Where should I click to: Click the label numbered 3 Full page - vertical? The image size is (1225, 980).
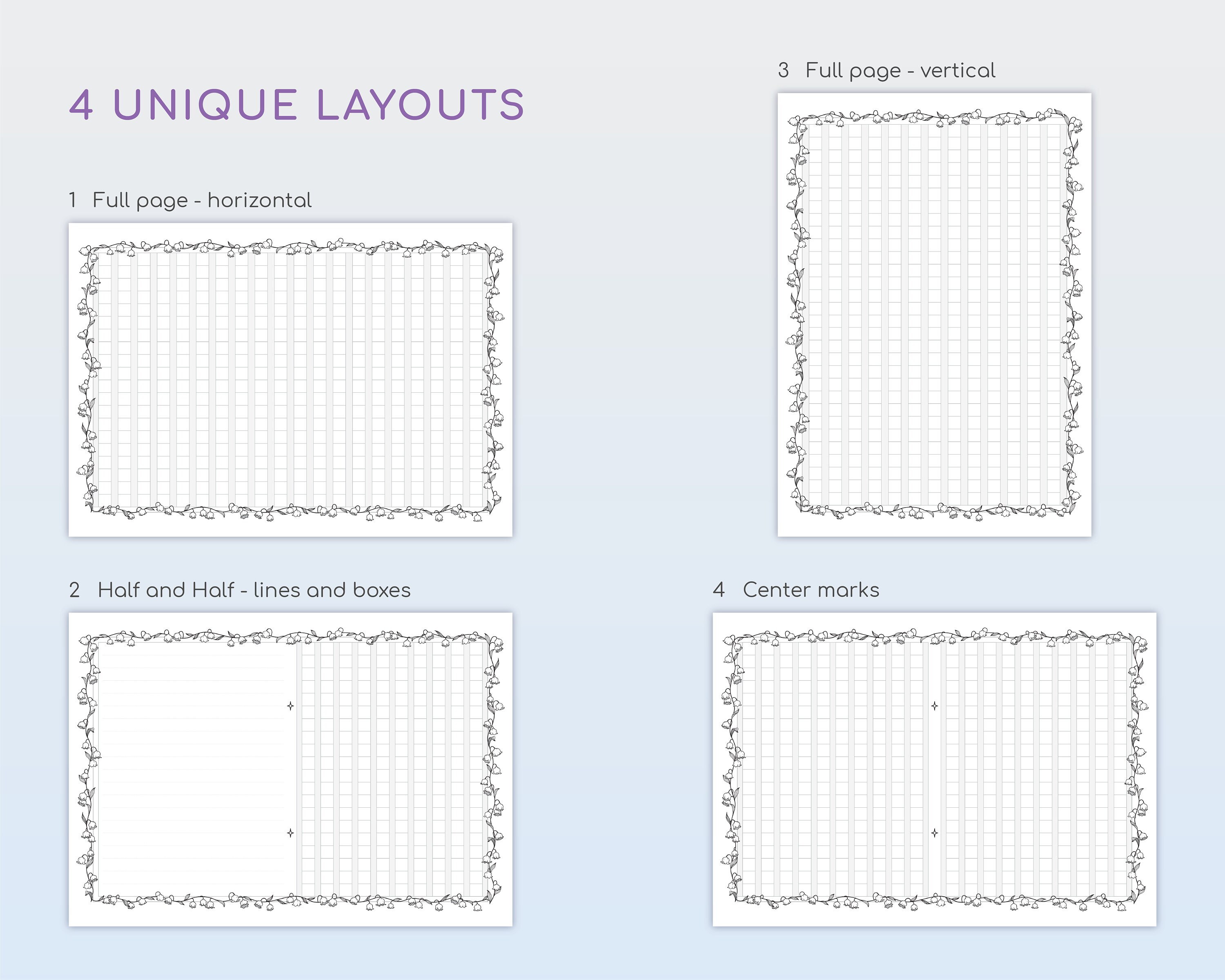(x=886, y=69)
